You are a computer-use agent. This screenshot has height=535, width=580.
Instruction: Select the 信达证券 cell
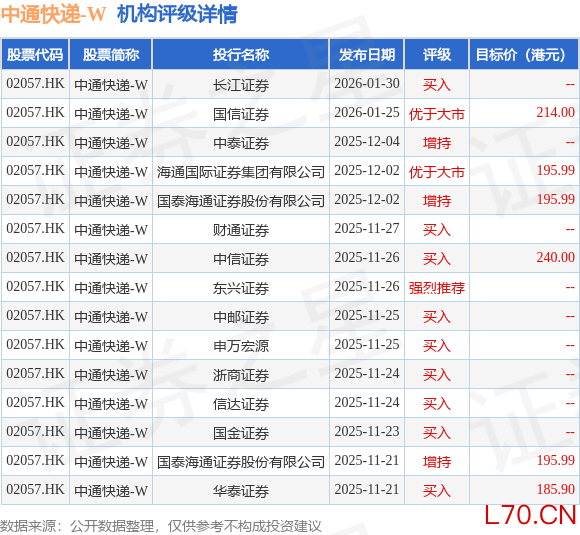click(x=241, y=404)
